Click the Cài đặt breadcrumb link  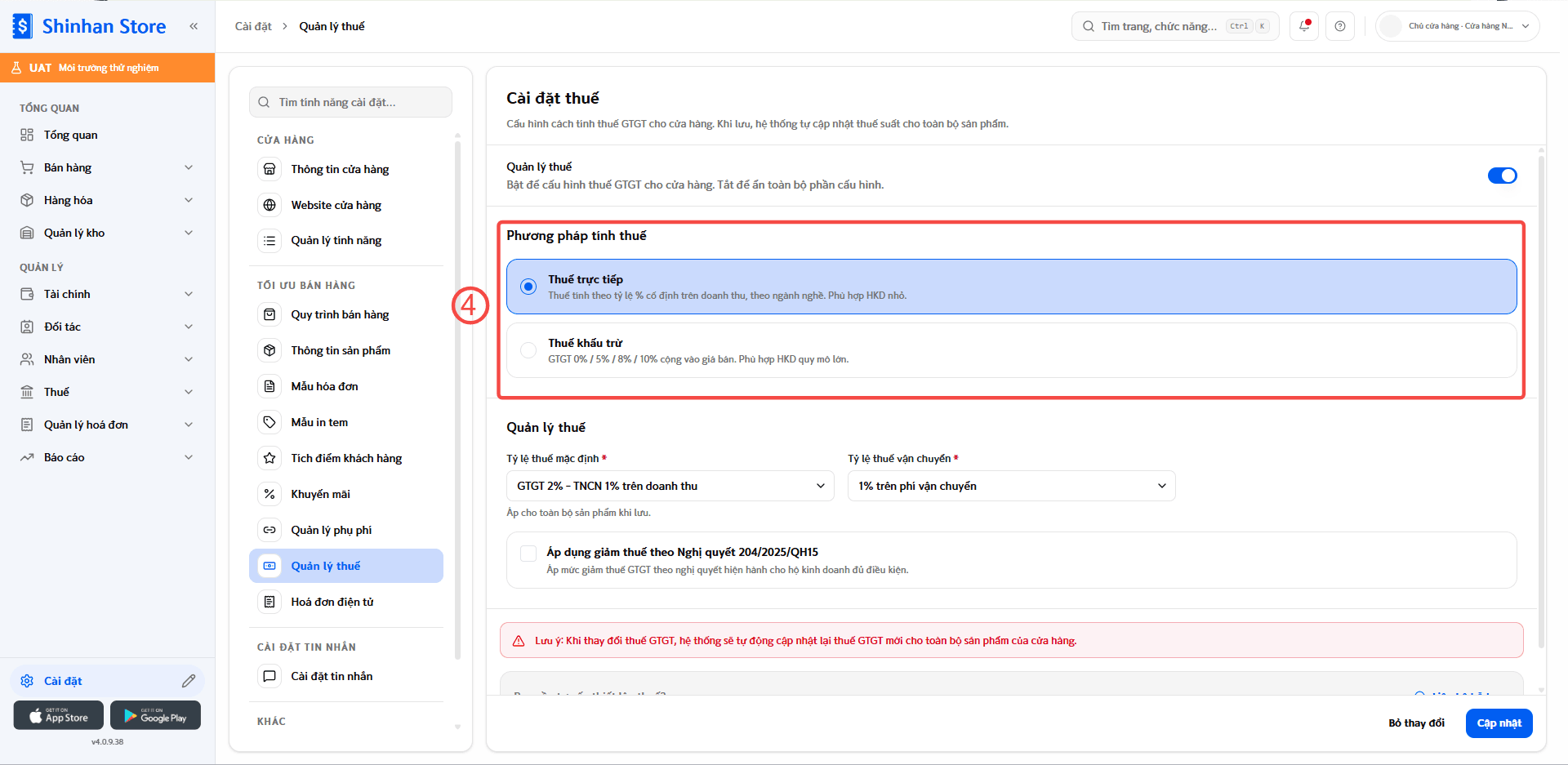253,26
